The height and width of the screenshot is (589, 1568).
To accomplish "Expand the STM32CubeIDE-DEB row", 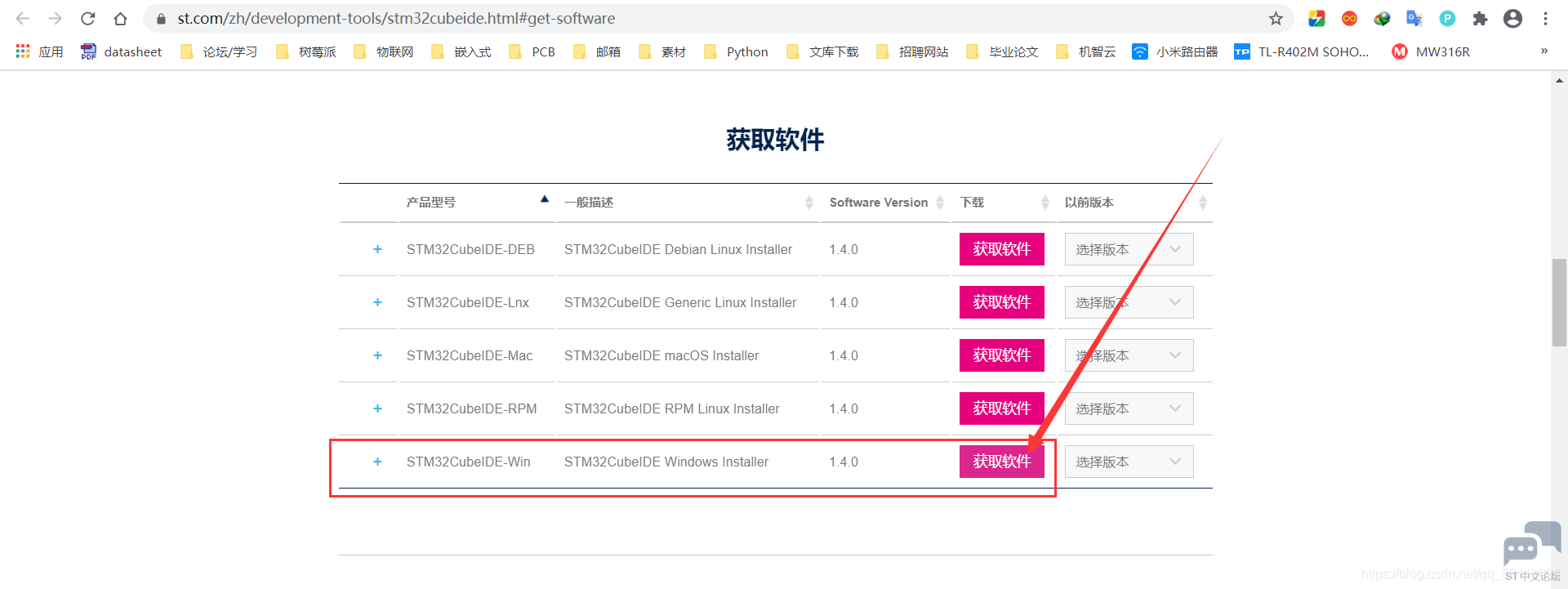I will (377, 249).
